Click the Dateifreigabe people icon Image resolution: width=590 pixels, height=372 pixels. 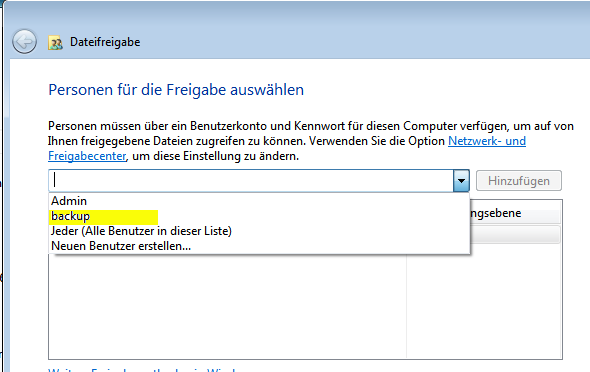(55, 43)
